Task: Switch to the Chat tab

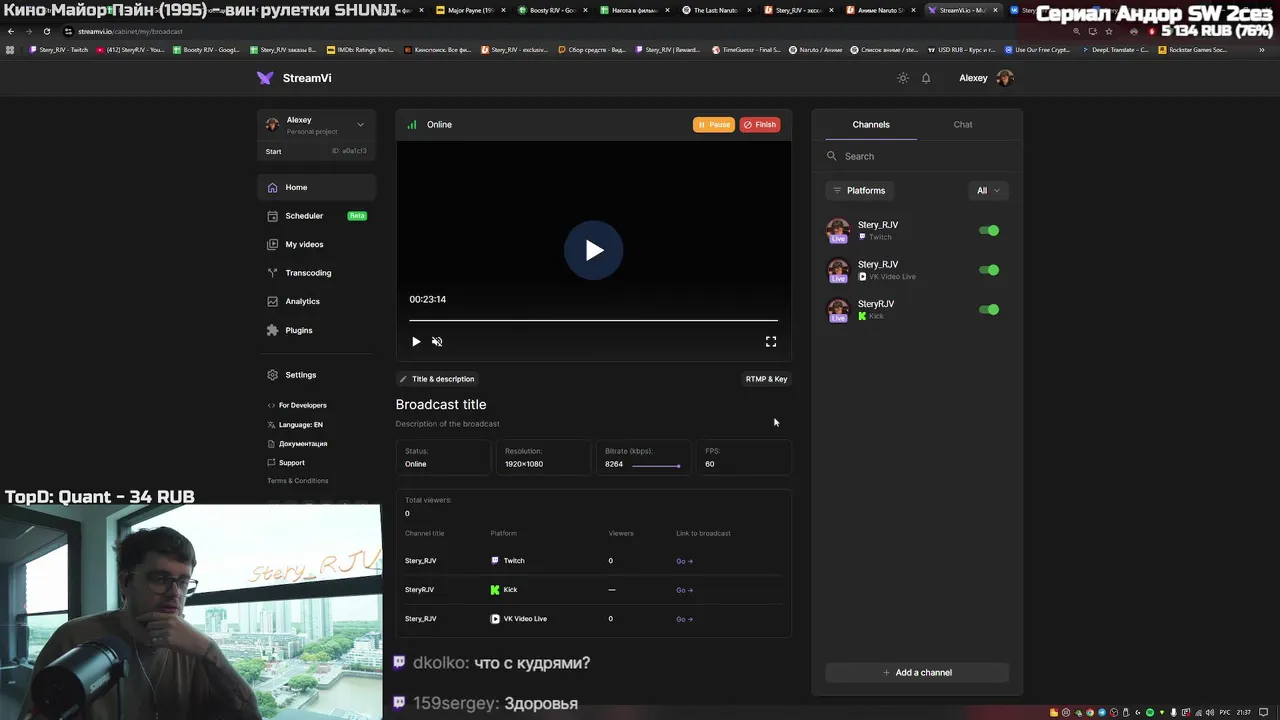Action: point(963,125)
